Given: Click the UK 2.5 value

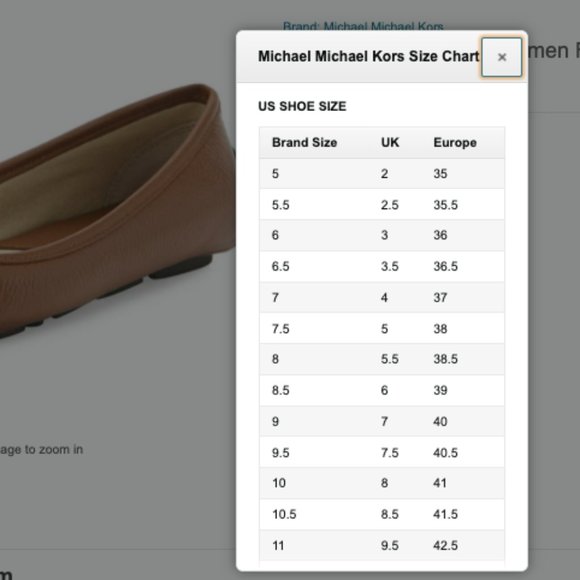Looking at the screenshot, I should tap(390, 205).
